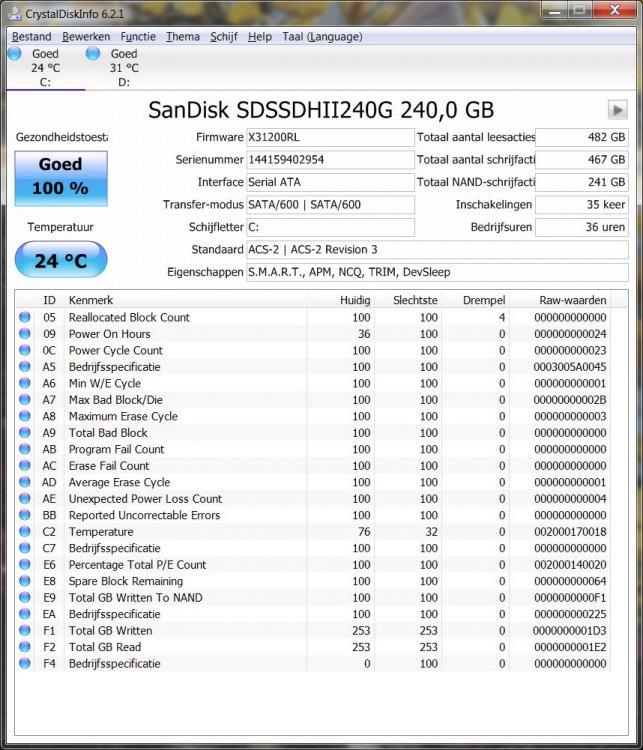Open the Thema menu
This screenshot has width=643, height=750.
pos(183,37)
